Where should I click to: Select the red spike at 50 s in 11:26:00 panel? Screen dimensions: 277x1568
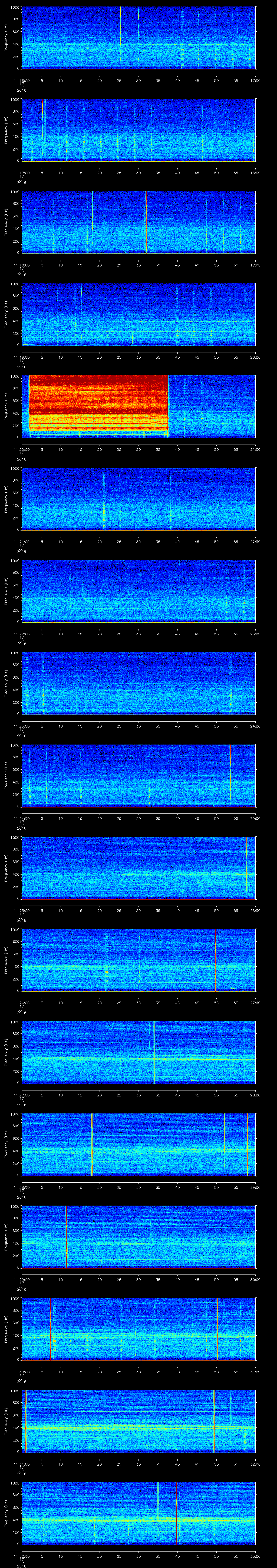point(216,960)
